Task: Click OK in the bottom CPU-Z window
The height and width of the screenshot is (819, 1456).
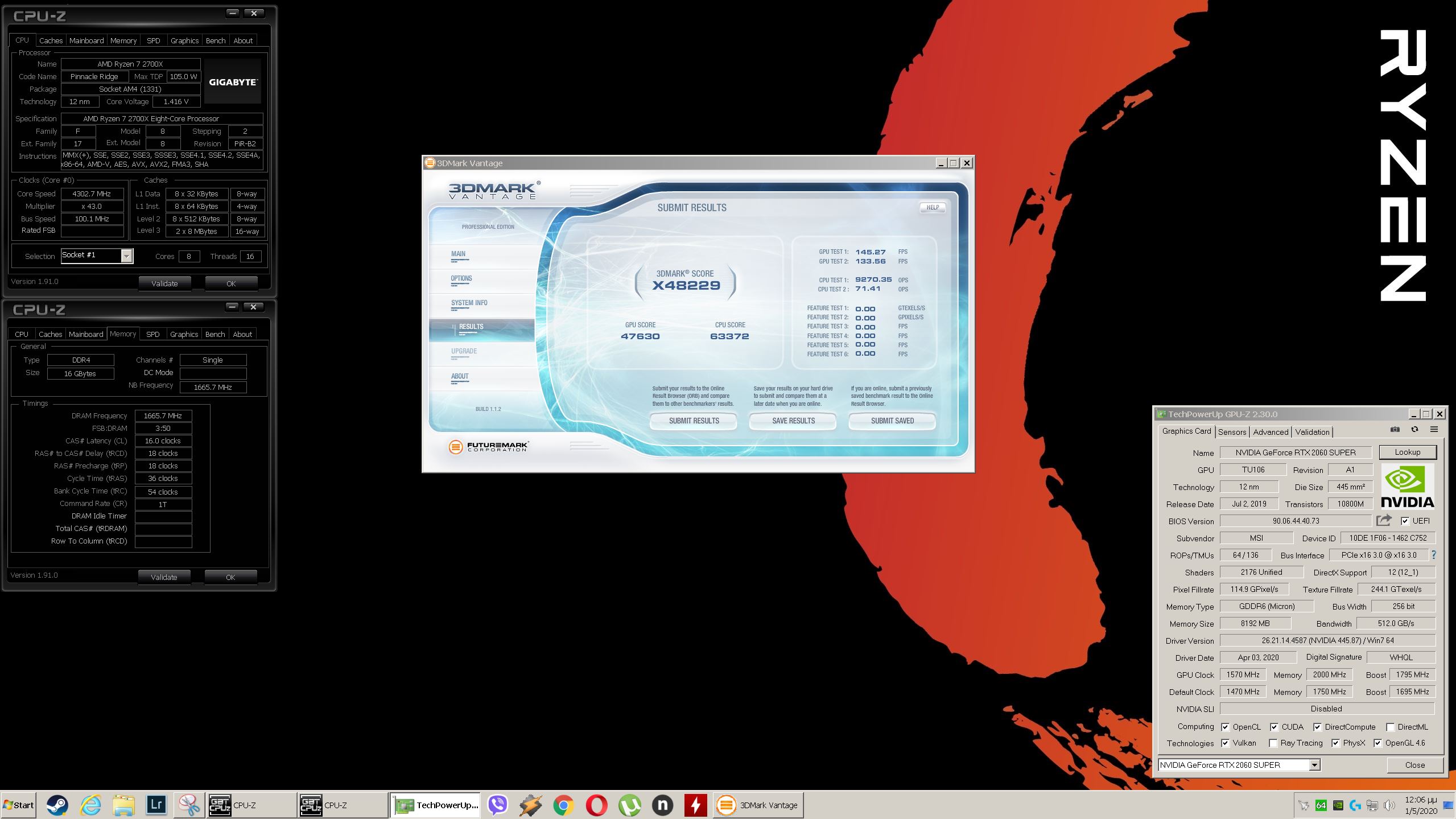Action: (230, 577)
